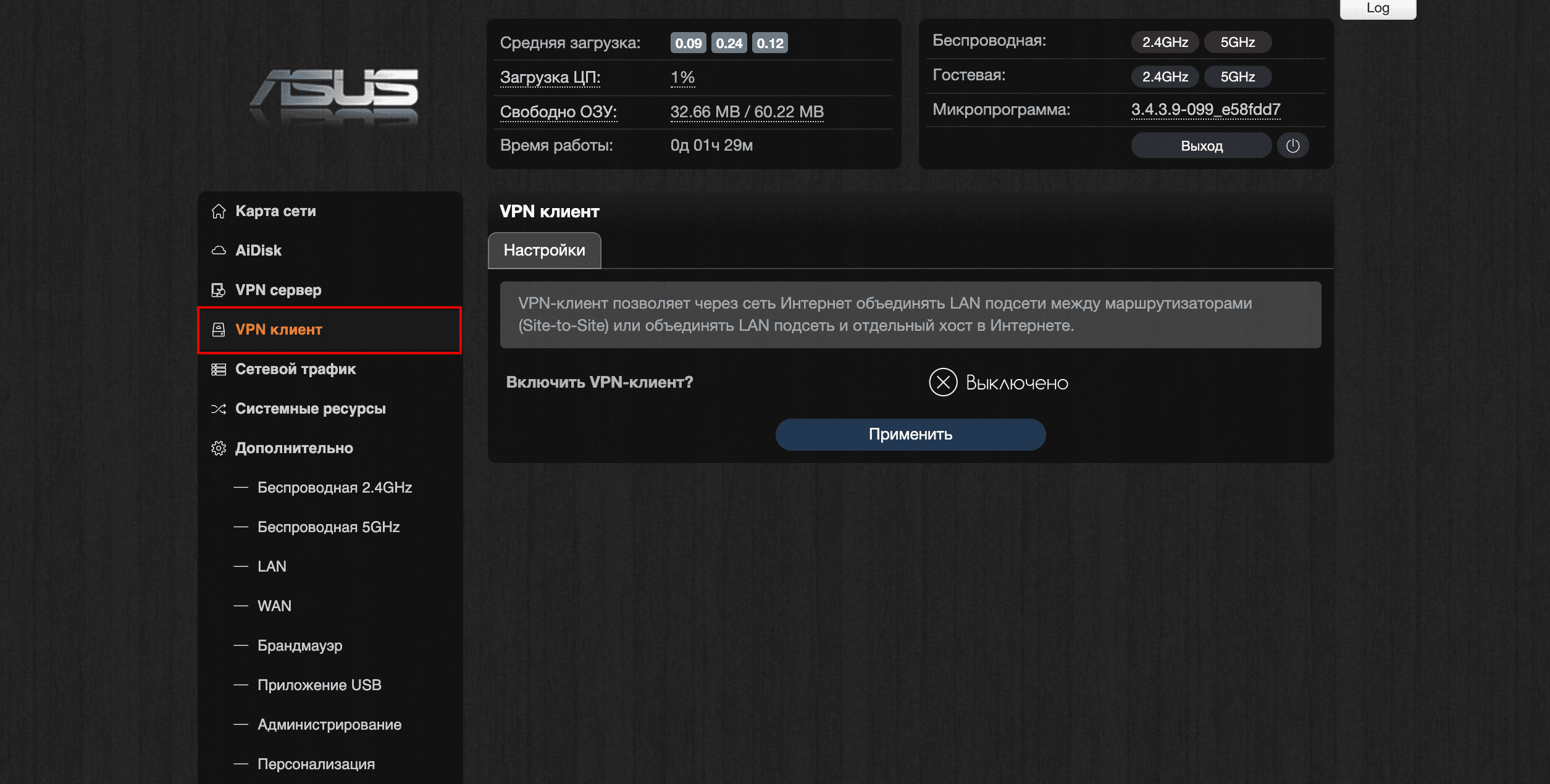The width and height of the screenshot is (1550, 784).
Task: Open firmware version 3.4.3.9-099_e58fdd7 link
Action: click(x=1205, y=110)
